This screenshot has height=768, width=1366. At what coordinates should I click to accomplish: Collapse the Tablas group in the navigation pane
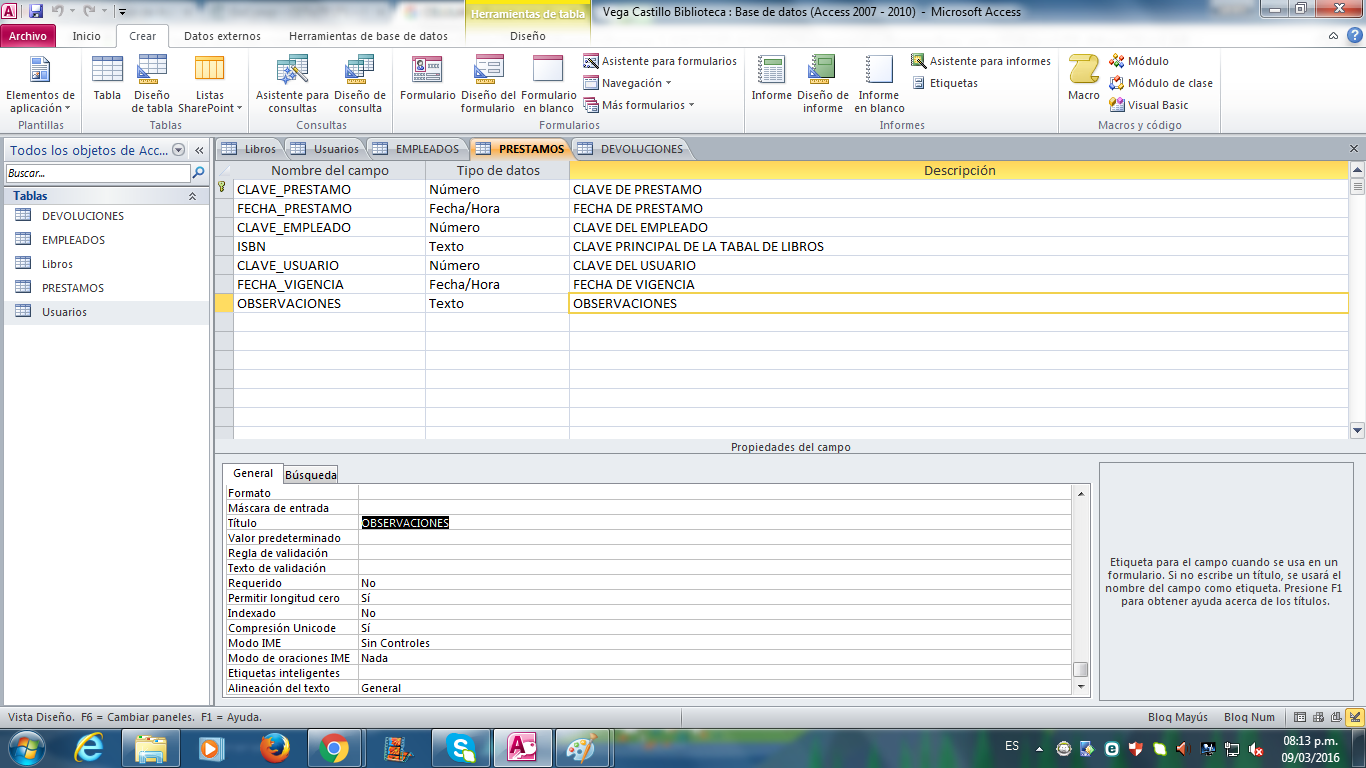click(192, 197)
